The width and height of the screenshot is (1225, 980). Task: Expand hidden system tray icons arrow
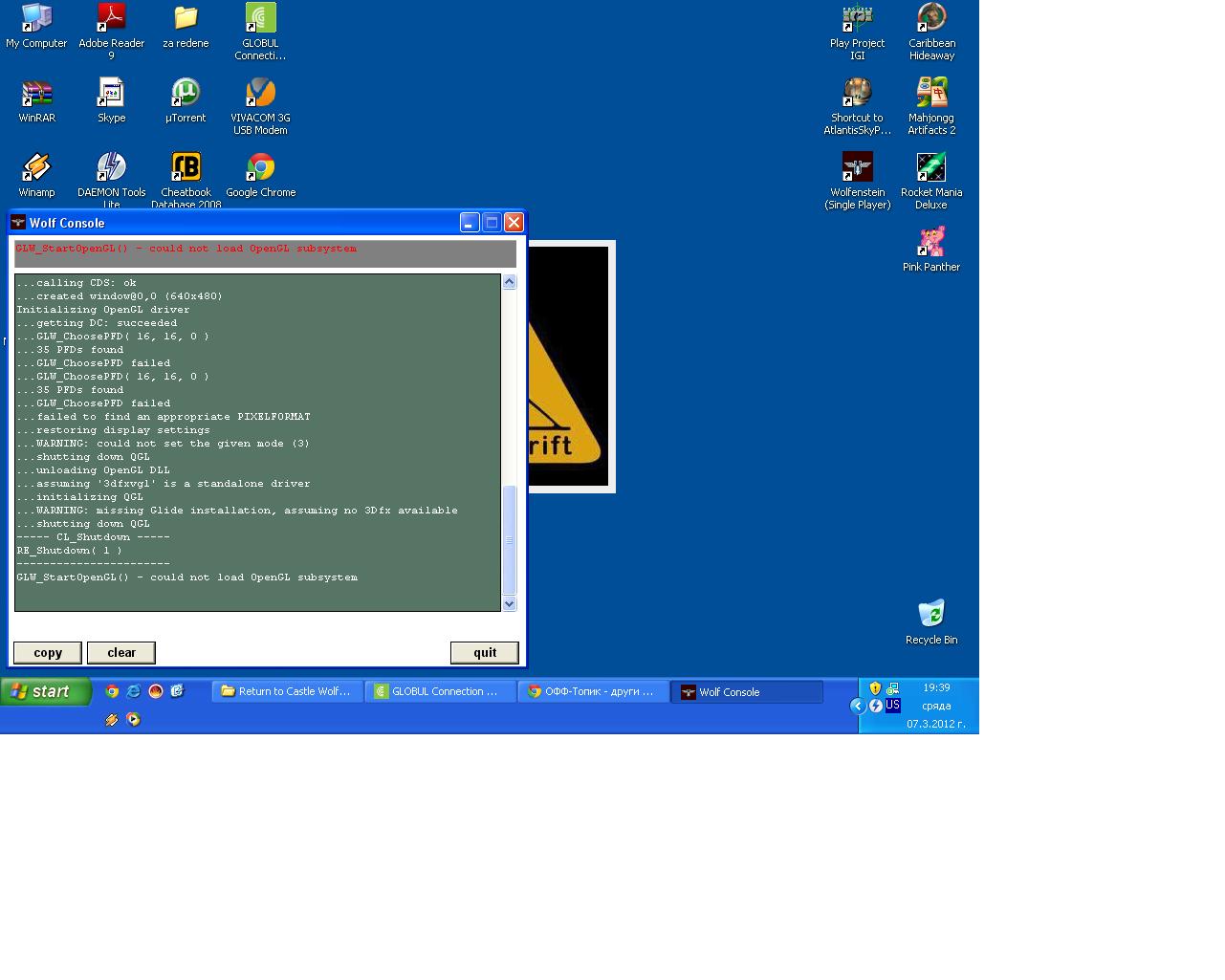(x=858, y=706)
